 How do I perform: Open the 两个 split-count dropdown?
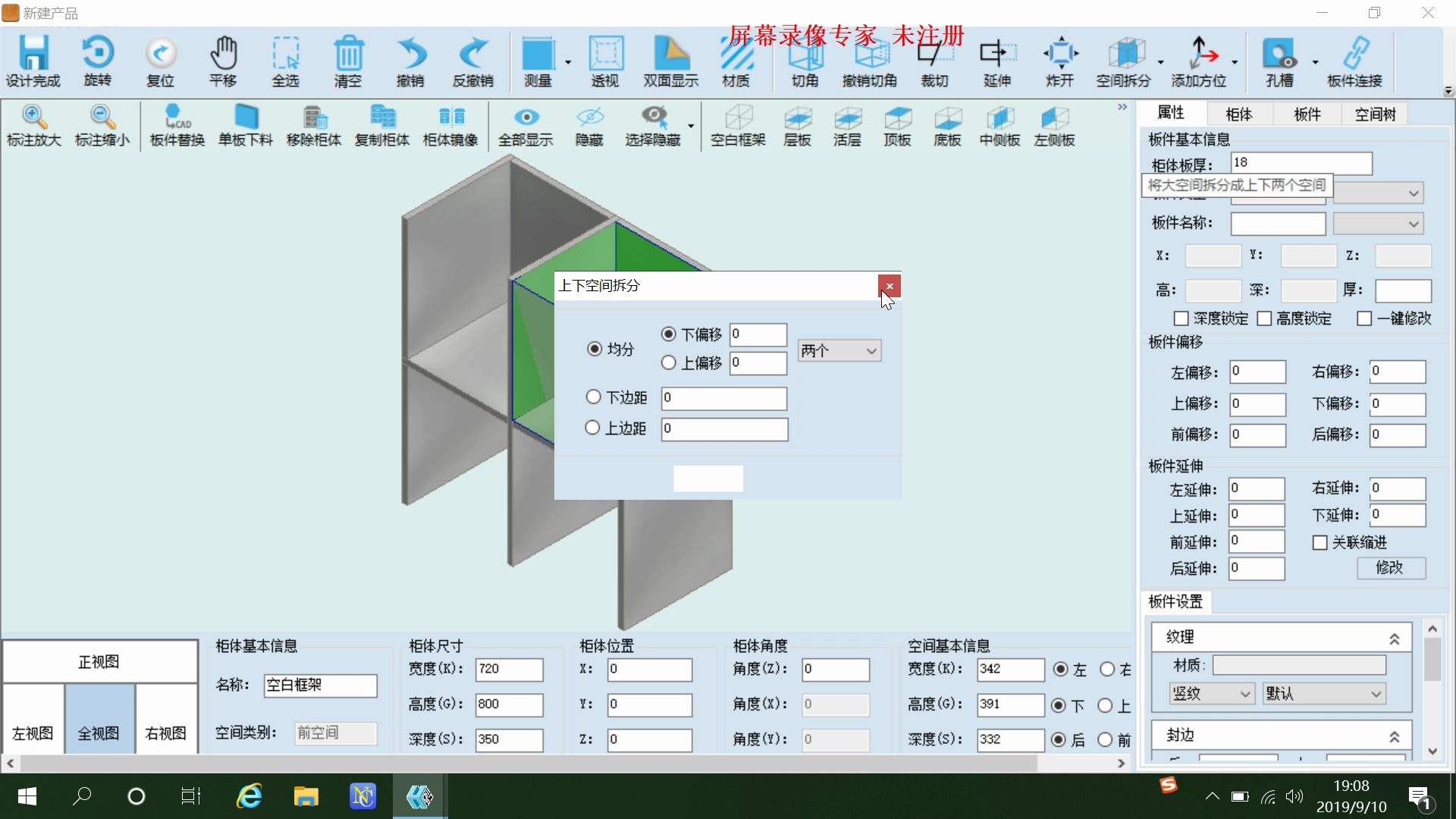839,350
